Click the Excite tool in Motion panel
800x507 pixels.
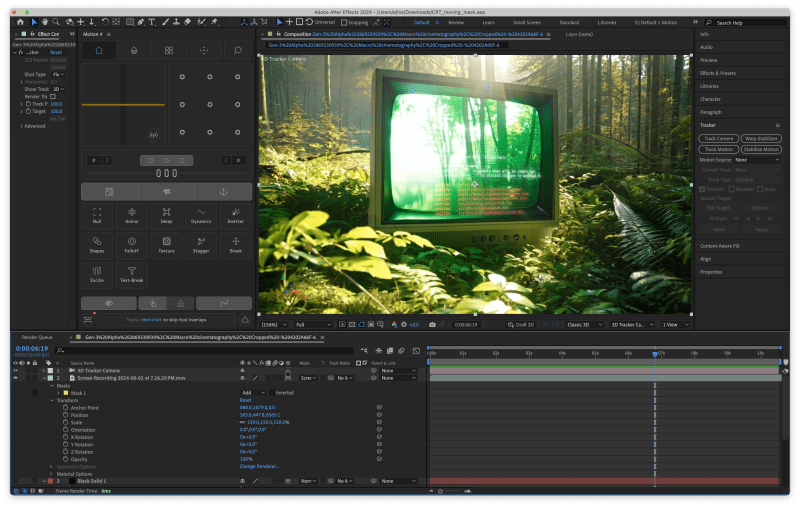coord(97,274)
